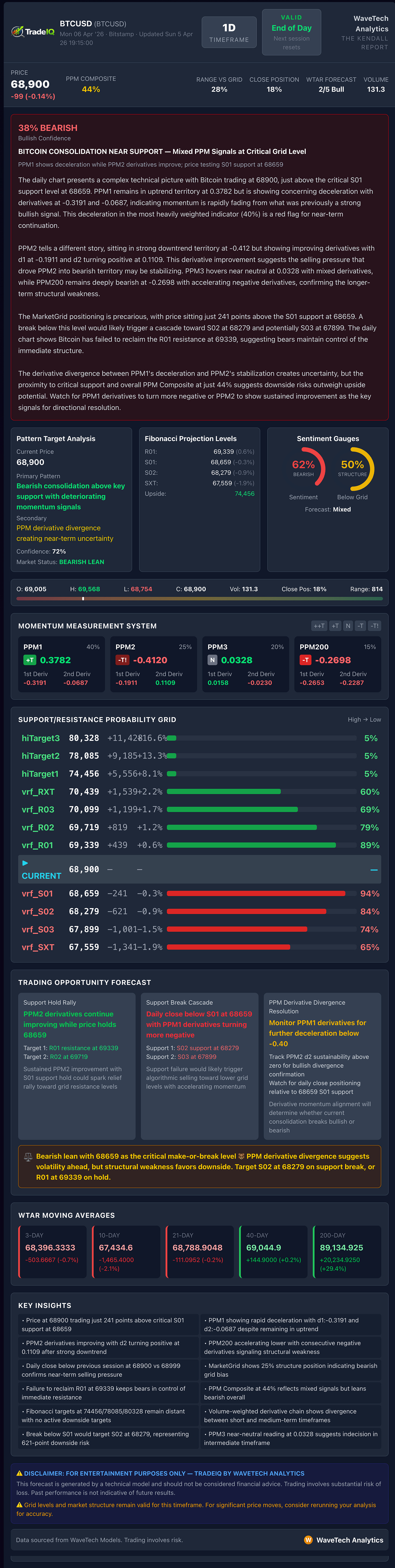Click the 50% structure gauge
395x1568 pixels.
(x=352, y=469)
